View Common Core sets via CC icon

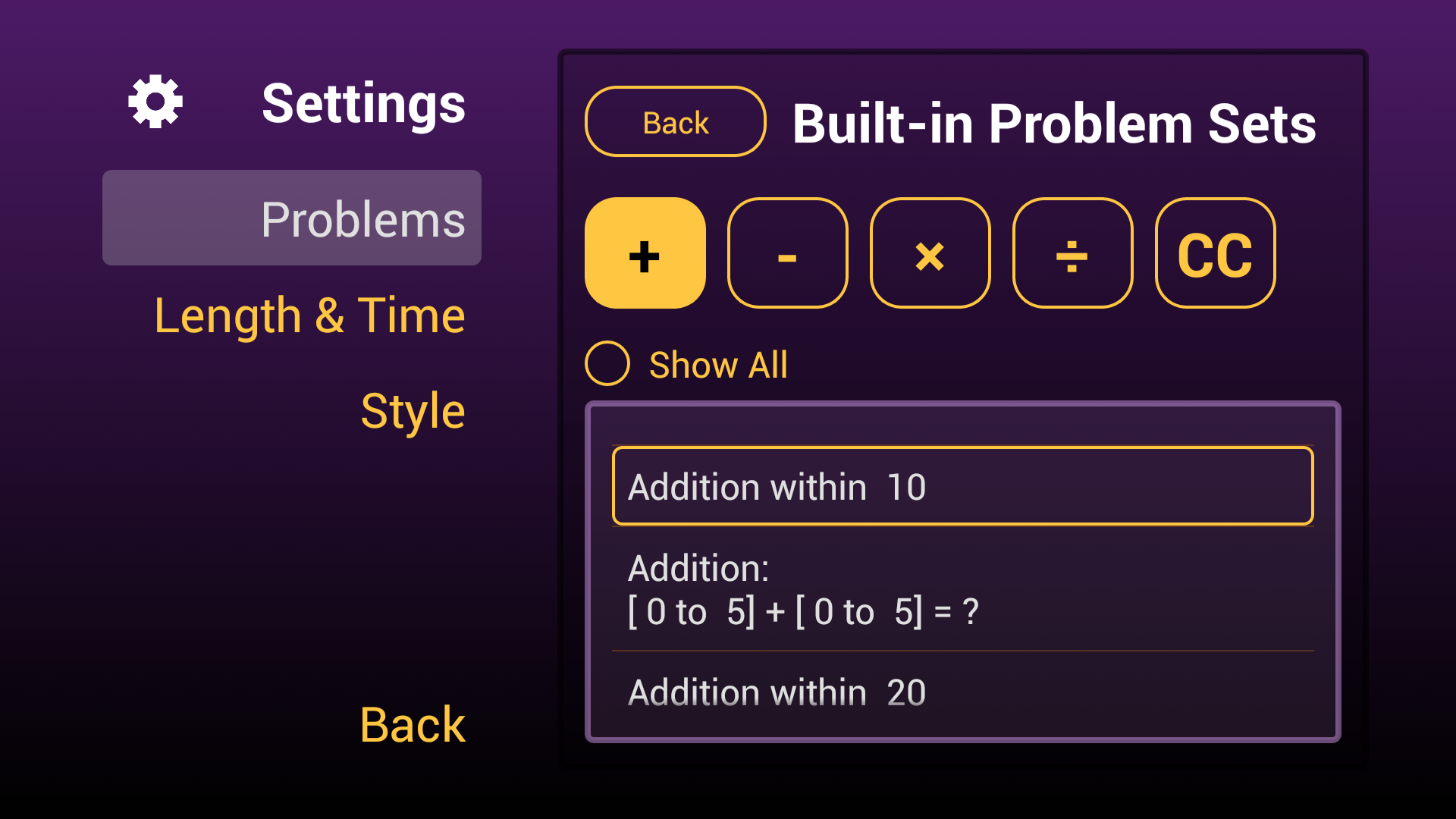pos(1214,253)
